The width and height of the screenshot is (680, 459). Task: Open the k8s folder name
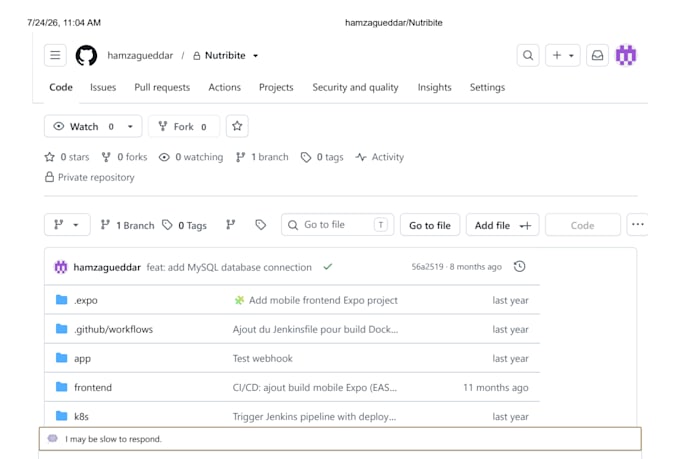(x=81, y=416)
